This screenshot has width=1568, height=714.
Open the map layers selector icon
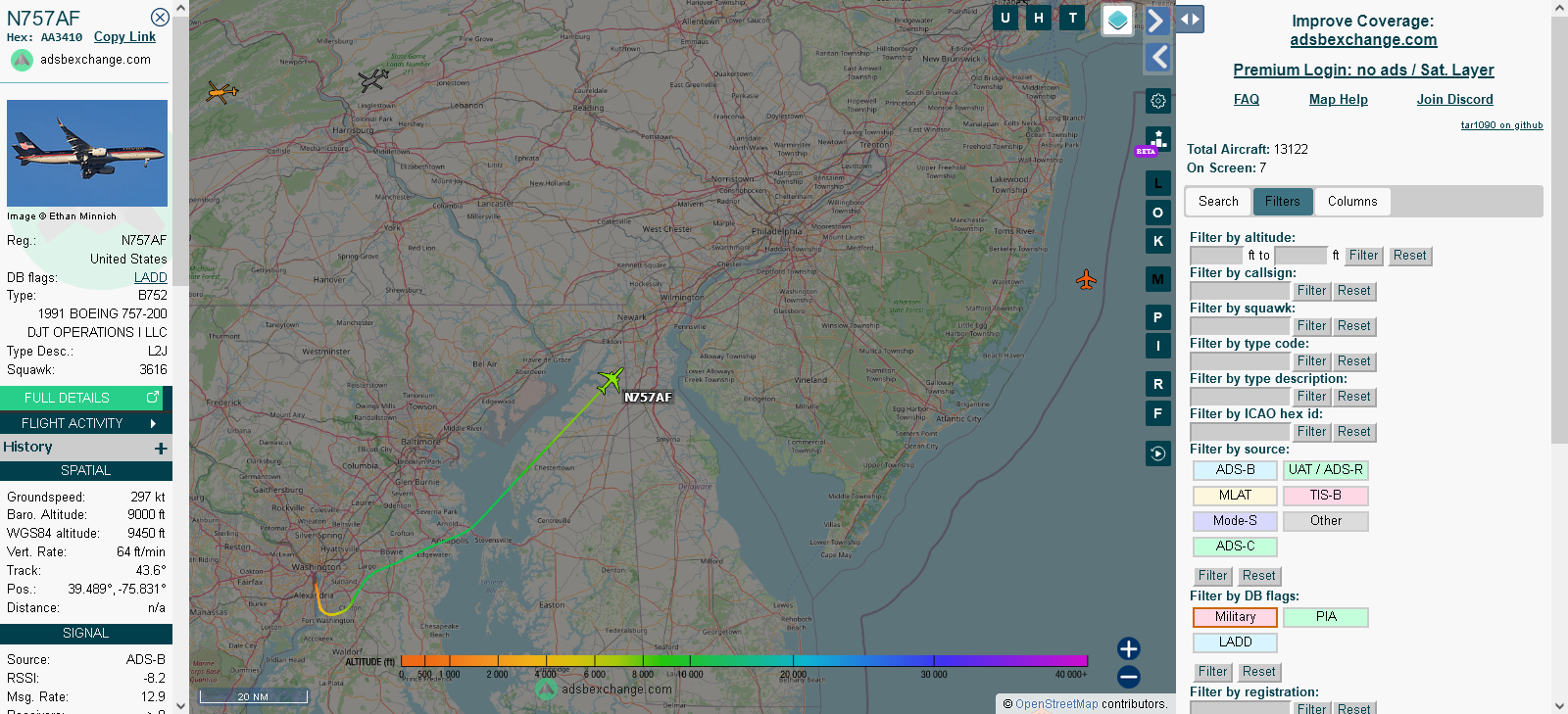tap(1118, 20)
